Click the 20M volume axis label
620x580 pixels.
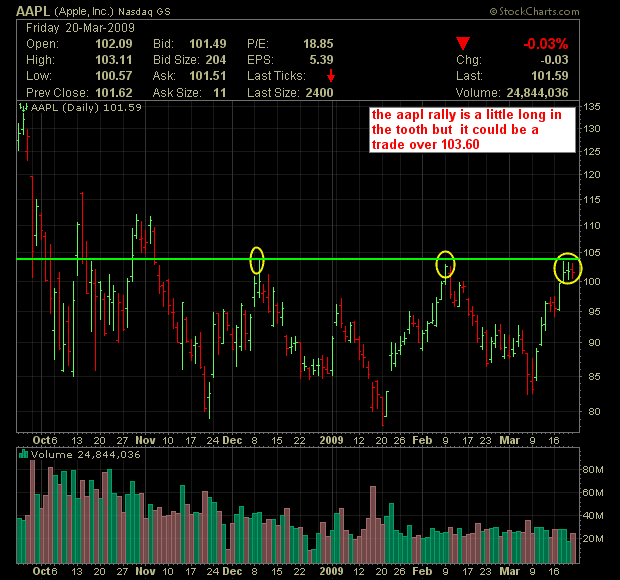tap(593, 538)
